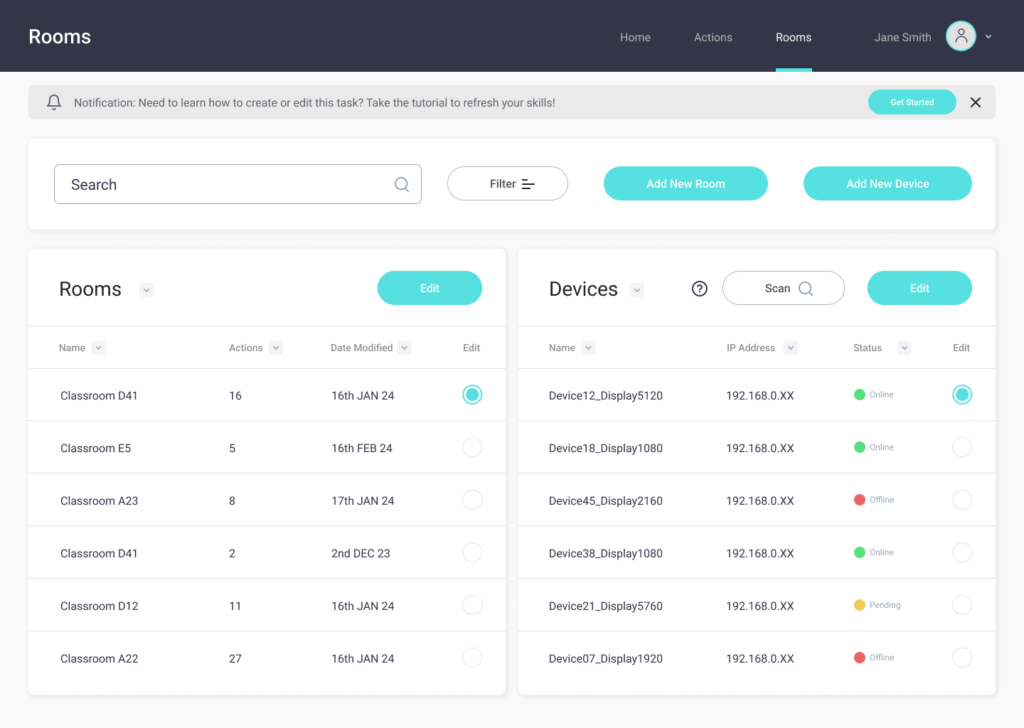1024x728 pixels.
Task: Select the Classroom E5 edit radio button
Action: [472, 447]
